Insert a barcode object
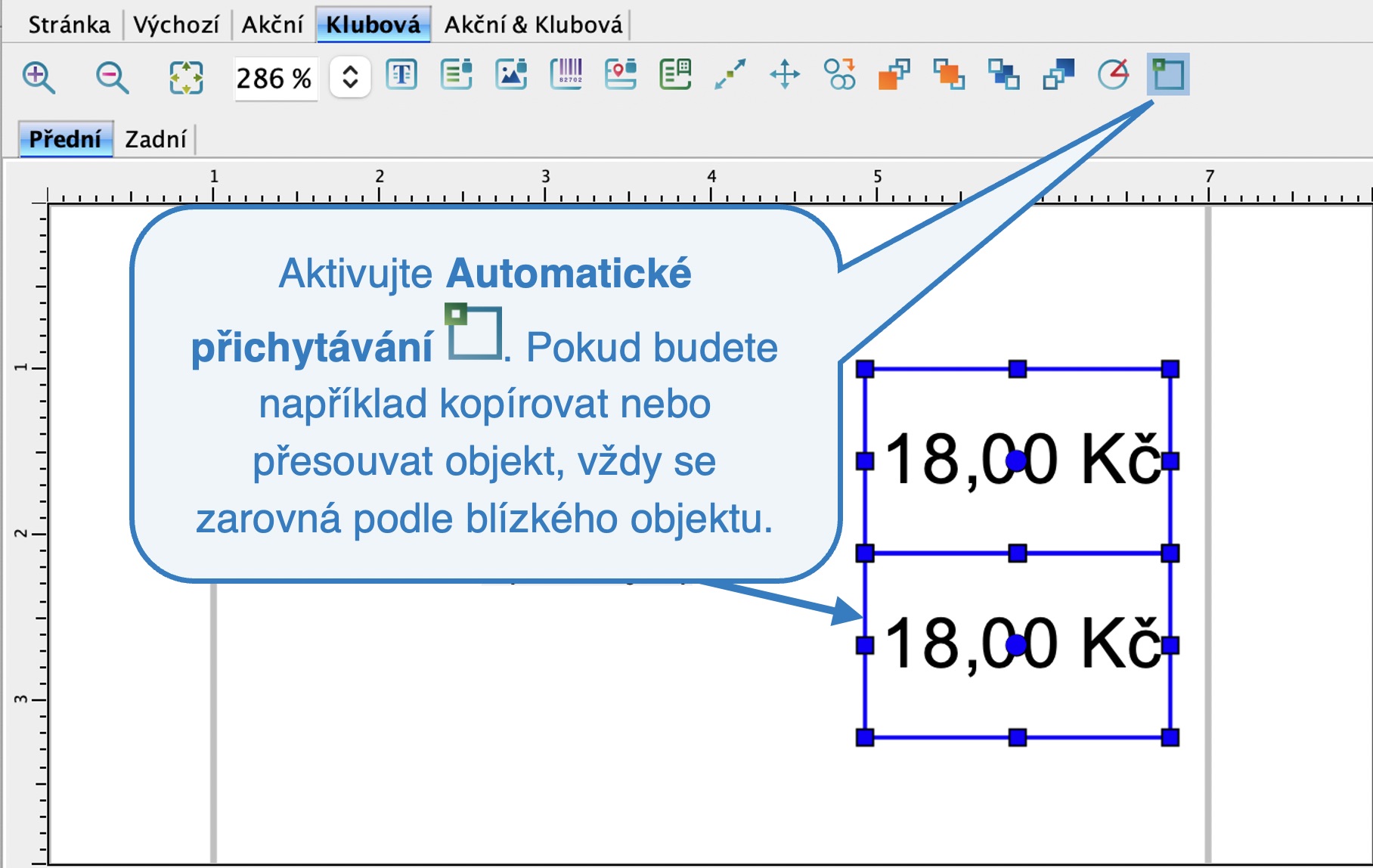The image size is (1373, 868). [566, 75]
